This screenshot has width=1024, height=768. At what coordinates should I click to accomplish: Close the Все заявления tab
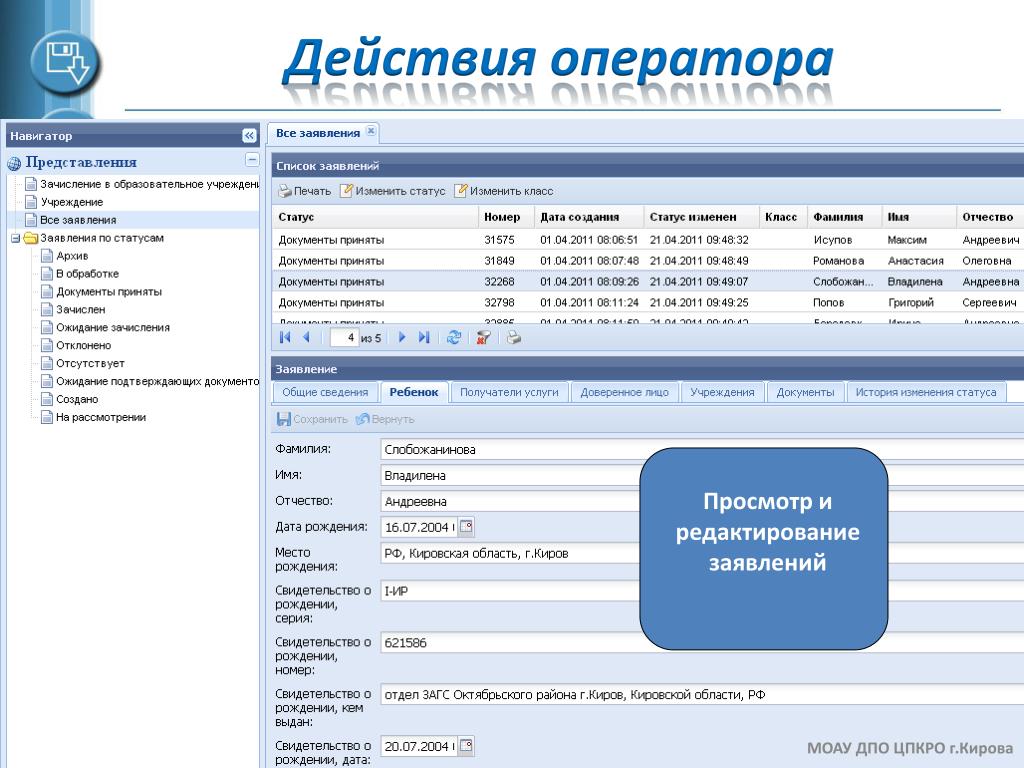(370, 131)
